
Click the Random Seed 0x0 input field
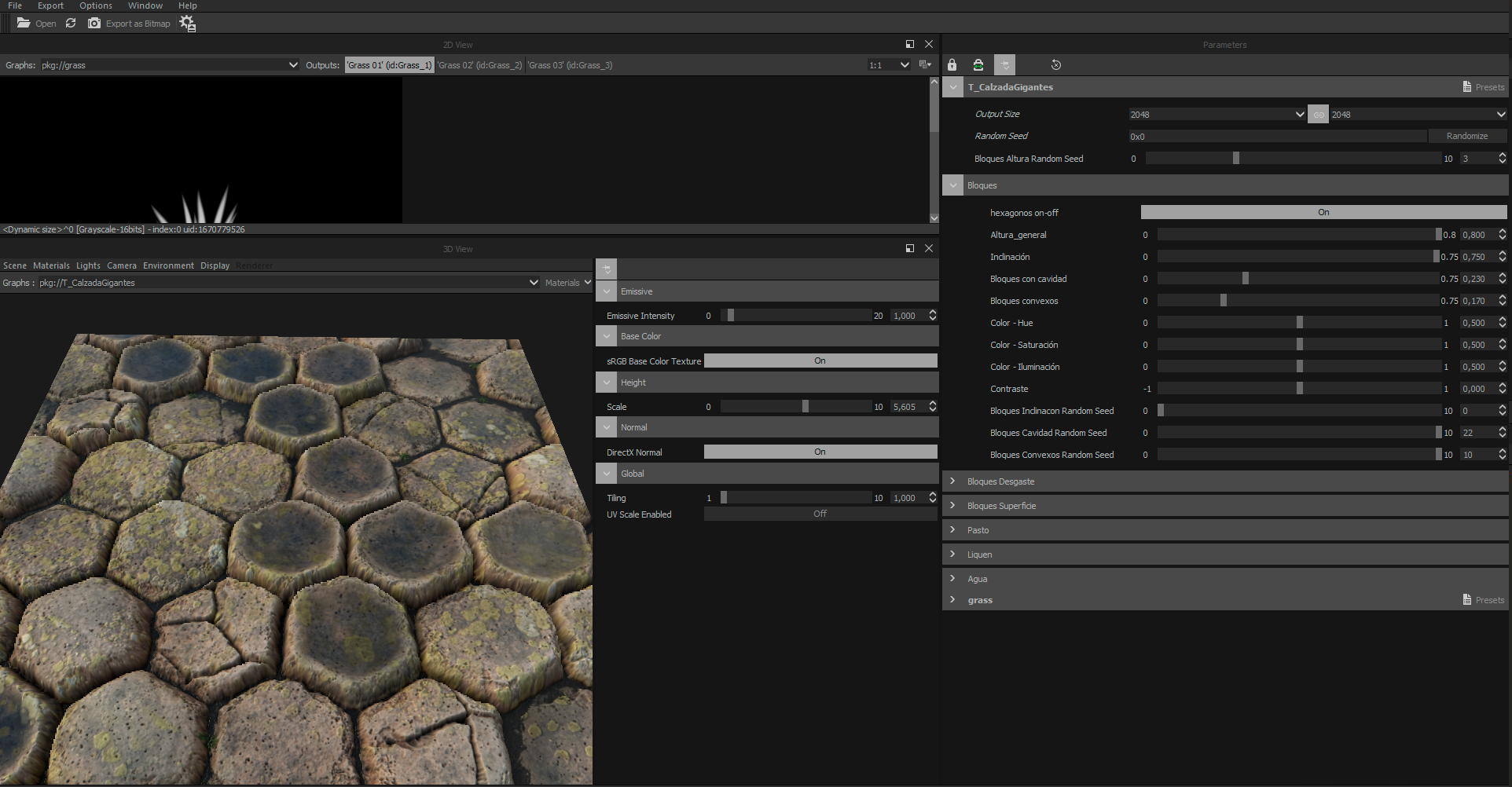point(1276,137)
